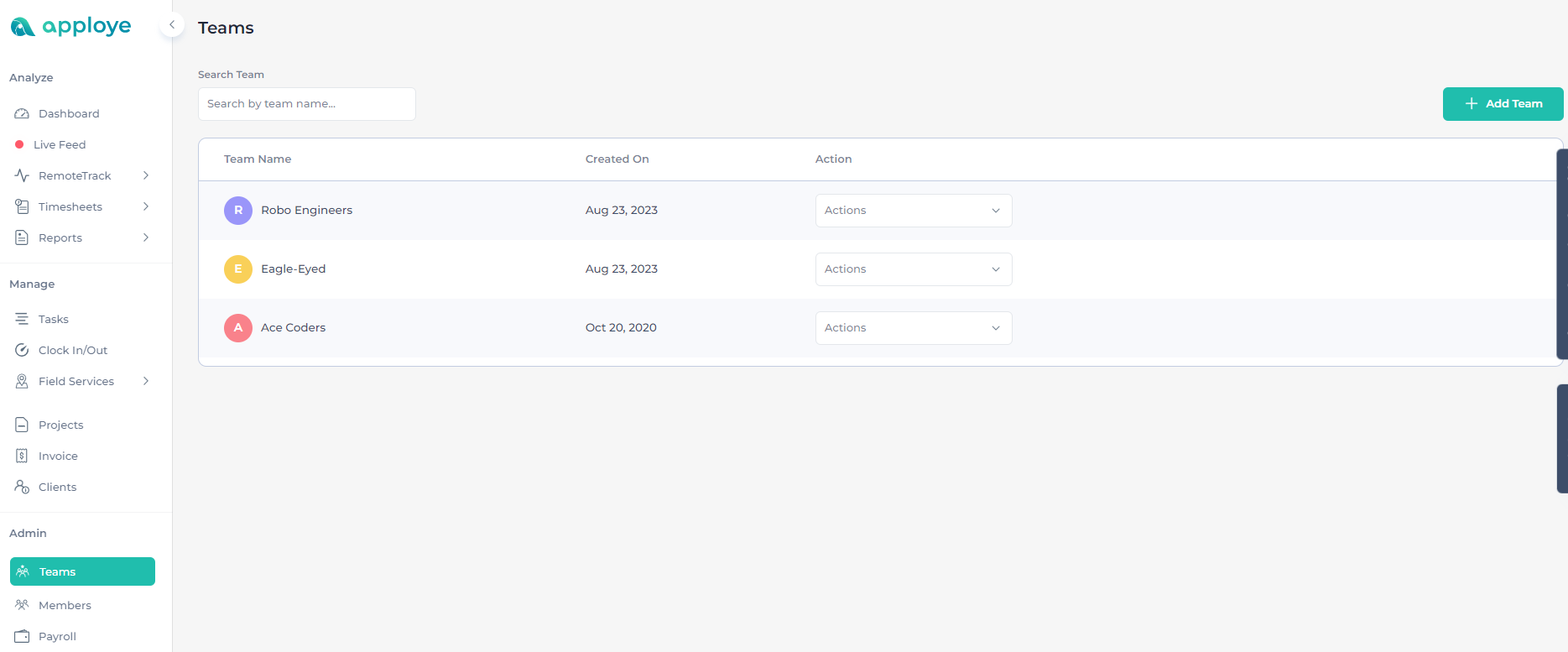
Task: Click the Clock In/Out icon
Action: pos(22,350)
